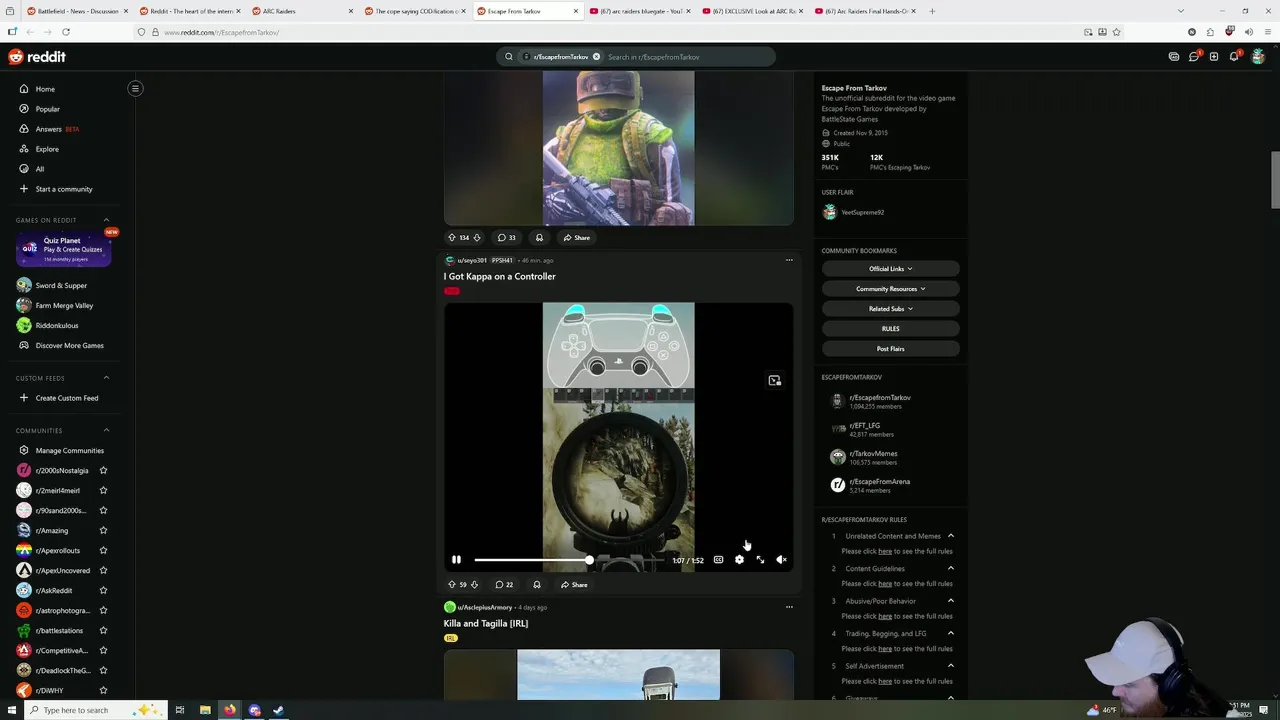
Task: Enter fullscreen on the video player
Action: 760,560
